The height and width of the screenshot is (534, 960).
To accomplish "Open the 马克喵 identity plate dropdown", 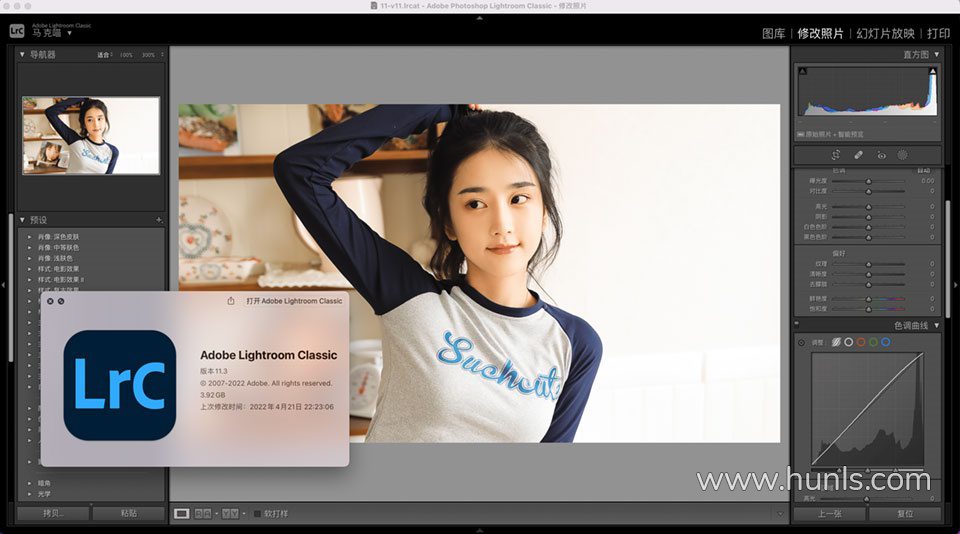I will (69, 33).
